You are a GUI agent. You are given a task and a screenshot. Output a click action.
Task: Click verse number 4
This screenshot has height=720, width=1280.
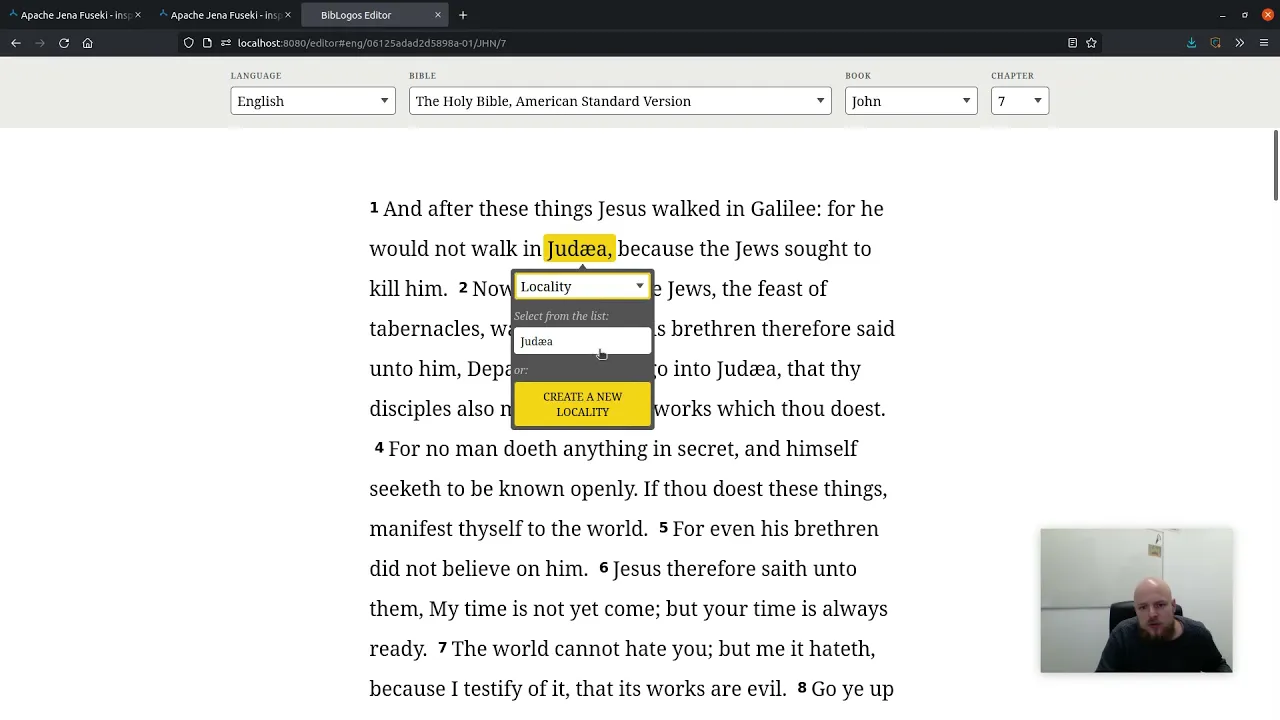[379, 448]
